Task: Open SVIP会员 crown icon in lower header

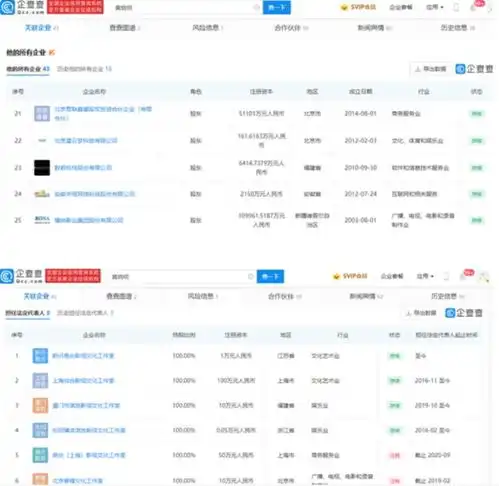Action: click(x=336, y=276)
